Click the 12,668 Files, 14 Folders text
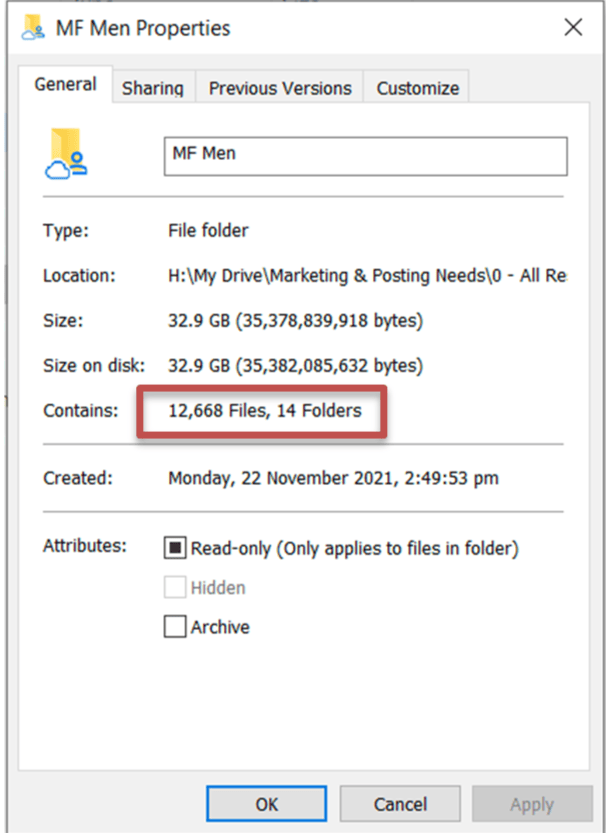Image resolution: width=606 pixels, height=833 pixels. pyautogui.click(x=264, y=411)
